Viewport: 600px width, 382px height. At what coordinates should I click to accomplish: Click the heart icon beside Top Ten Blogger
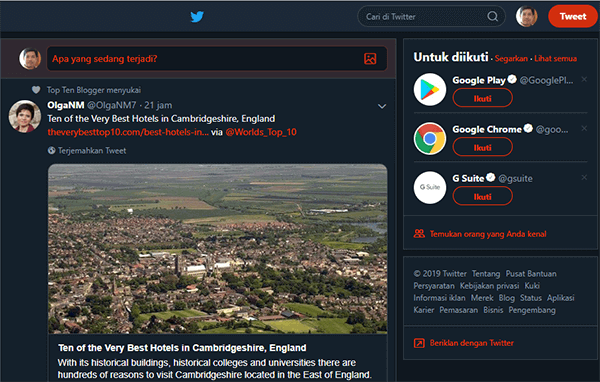click(x=36, y=90)
